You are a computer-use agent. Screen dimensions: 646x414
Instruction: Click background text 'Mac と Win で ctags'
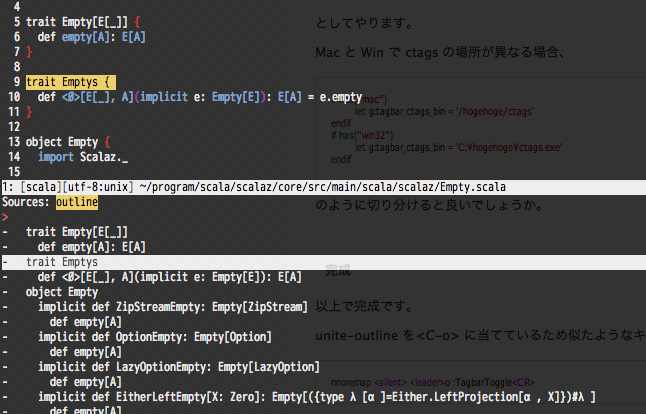pos(377,52)
